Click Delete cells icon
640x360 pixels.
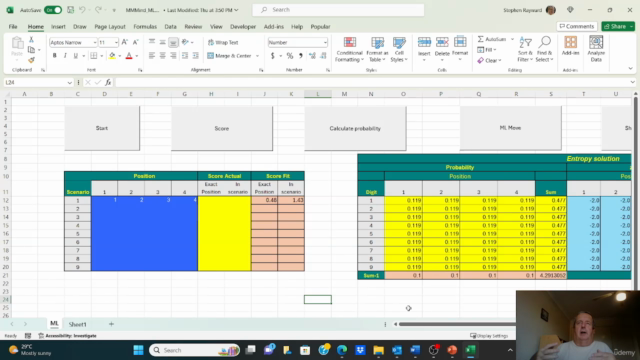(442, 42)
